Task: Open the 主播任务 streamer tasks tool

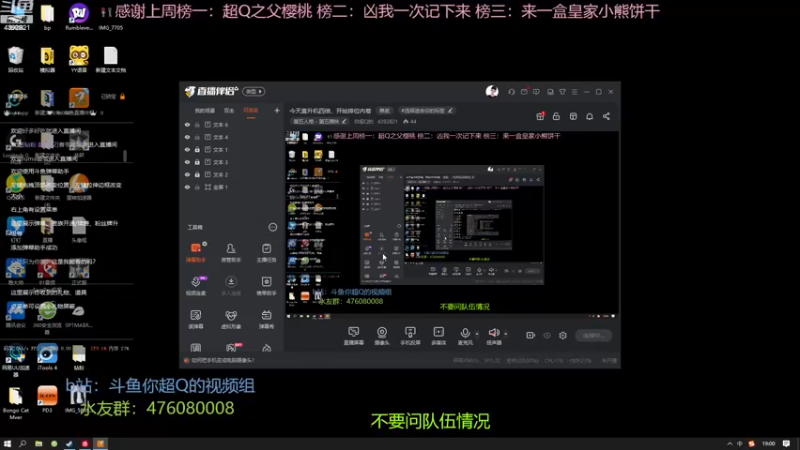Action: coord(266,253)
